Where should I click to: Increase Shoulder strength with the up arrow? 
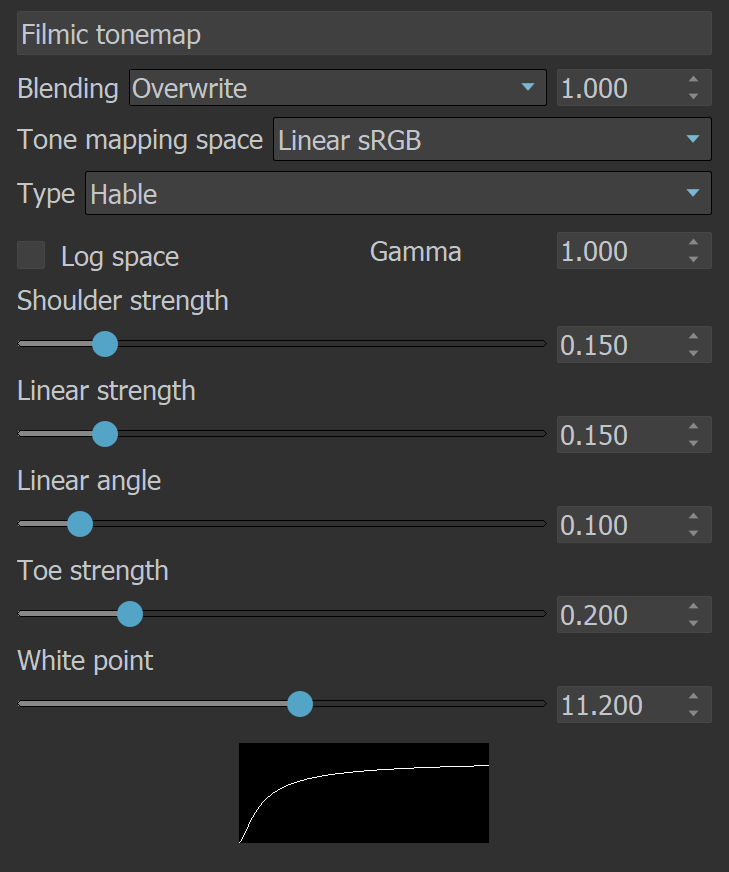(x=693, y=337)
